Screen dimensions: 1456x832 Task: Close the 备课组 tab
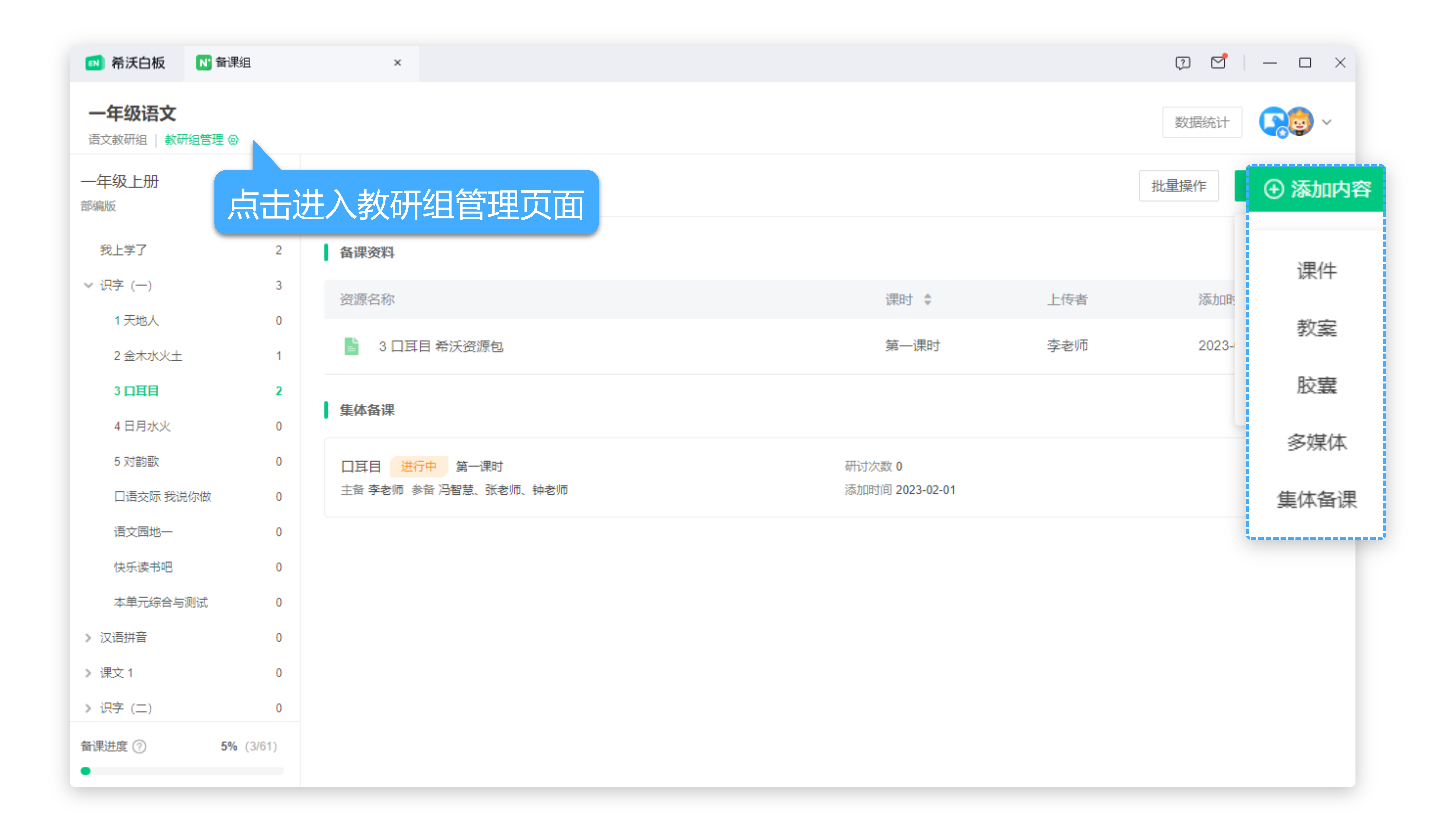click(397, 63)
